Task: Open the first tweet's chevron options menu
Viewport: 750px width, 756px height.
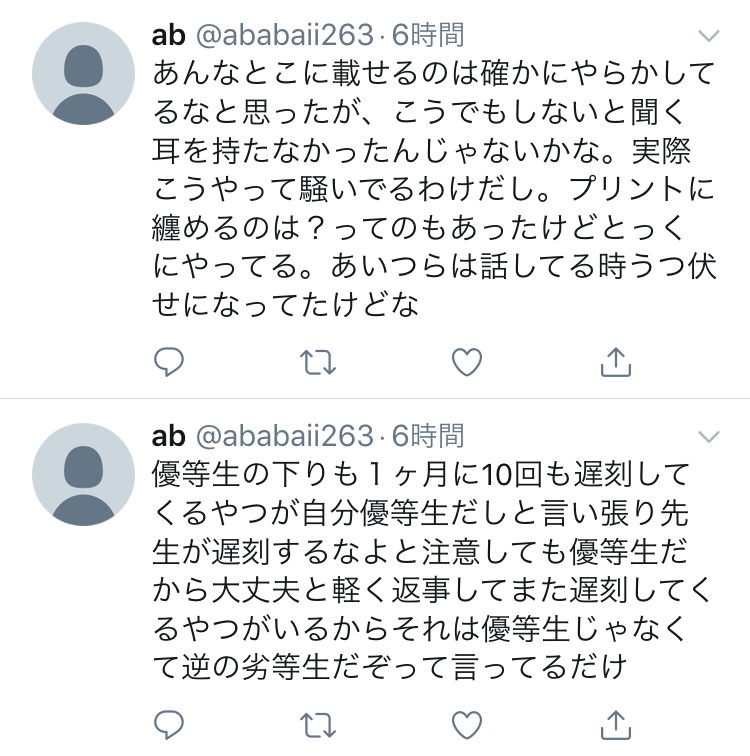Action: [708, 37]
